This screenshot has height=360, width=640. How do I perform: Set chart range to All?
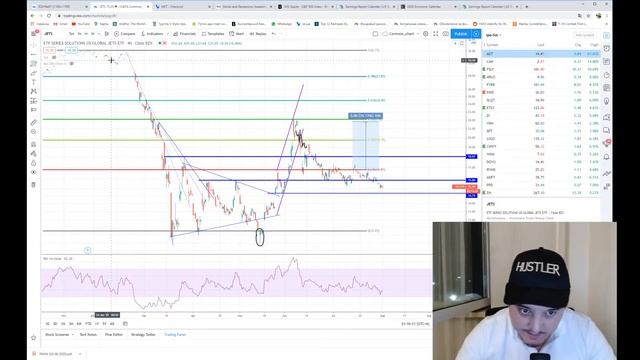click(x=112, y=324)
